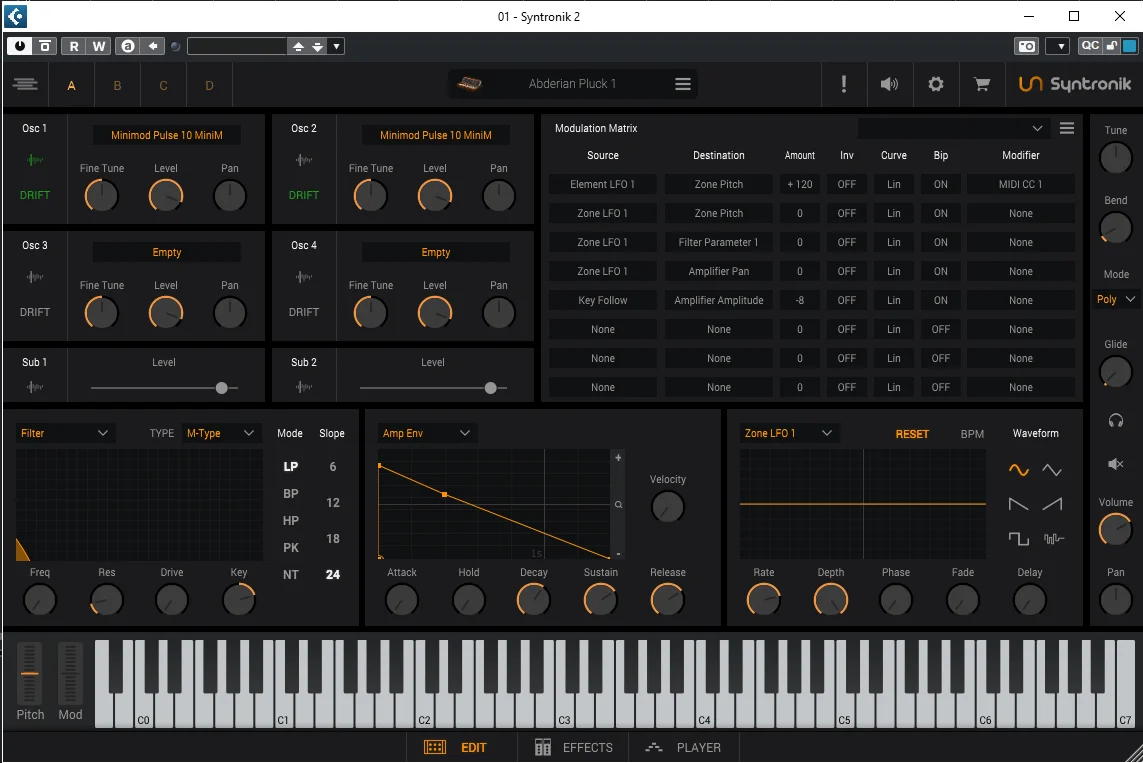Viewport: 1143px width, 763px height.
Task: Select the triangle LFO waveform
Action: click(1052, 470)
